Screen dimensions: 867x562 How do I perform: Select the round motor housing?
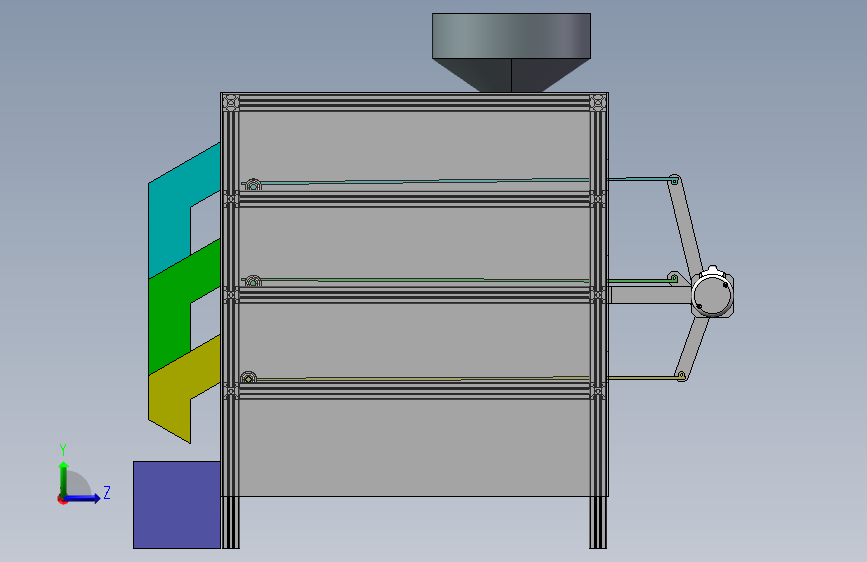click(x=712, y=293)
